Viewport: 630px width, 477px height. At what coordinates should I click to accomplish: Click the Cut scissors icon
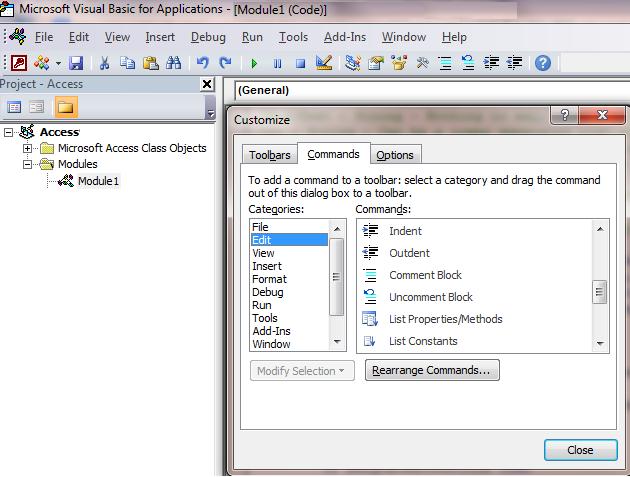104,63
